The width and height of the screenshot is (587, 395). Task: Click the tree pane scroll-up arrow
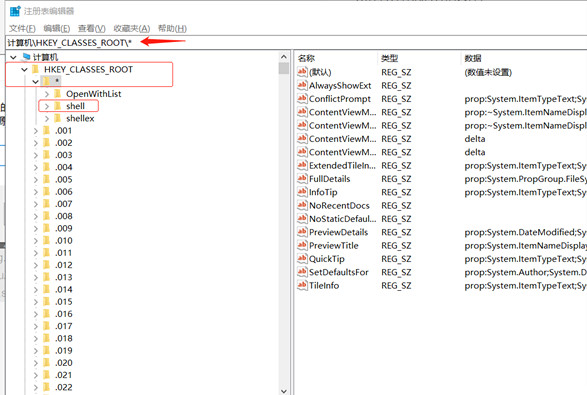pos(283,57)
